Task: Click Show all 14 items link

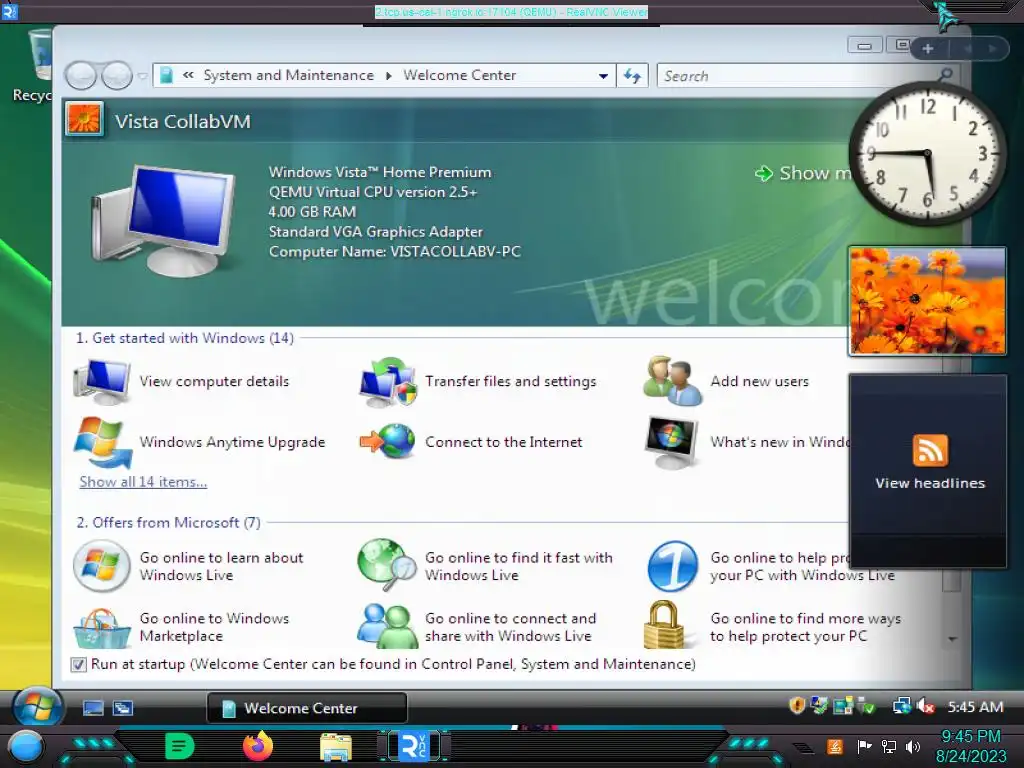Action: 143,482
